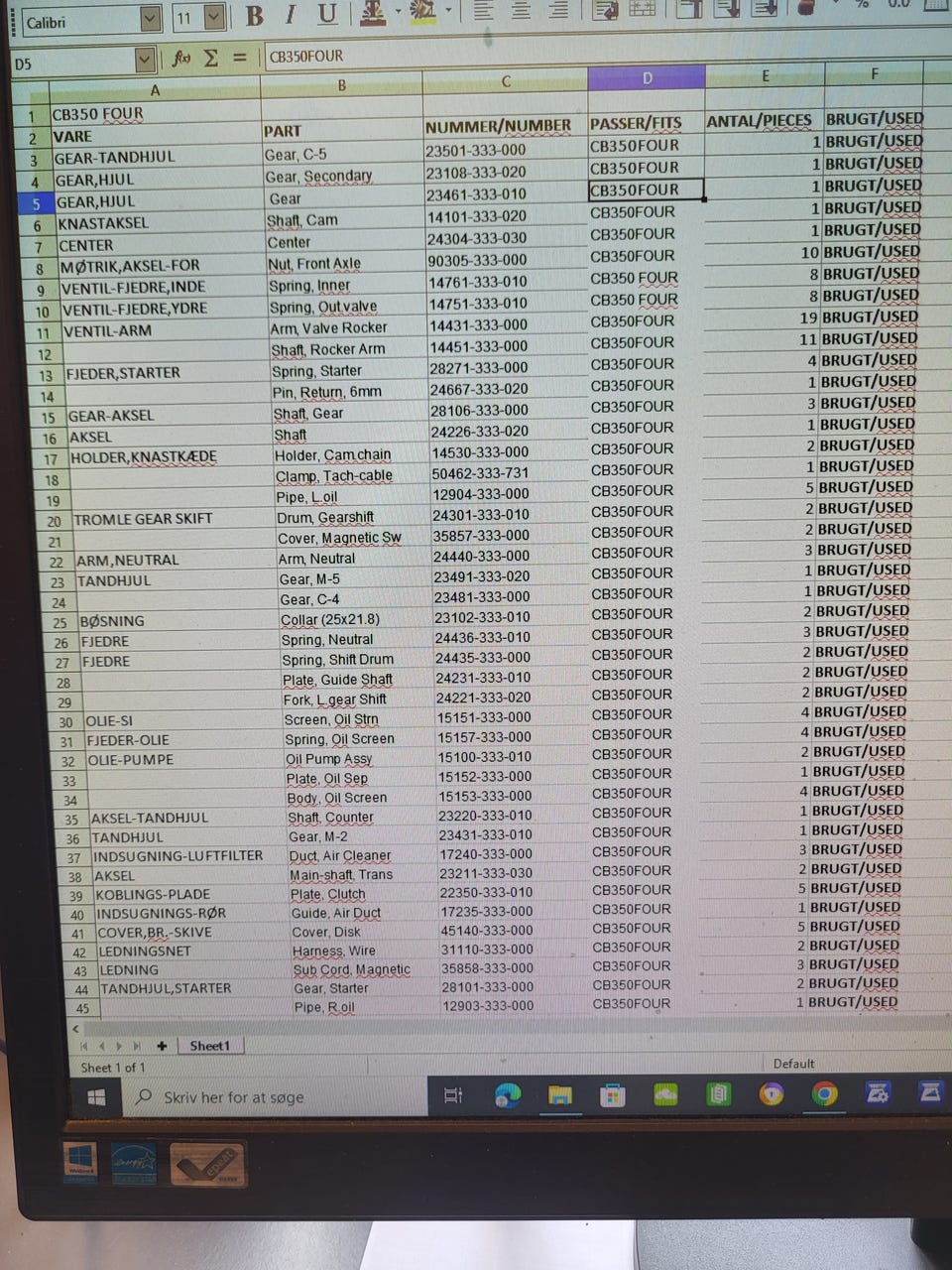Select column E header
The image size is (952, 1270).
tap(765, 75)
